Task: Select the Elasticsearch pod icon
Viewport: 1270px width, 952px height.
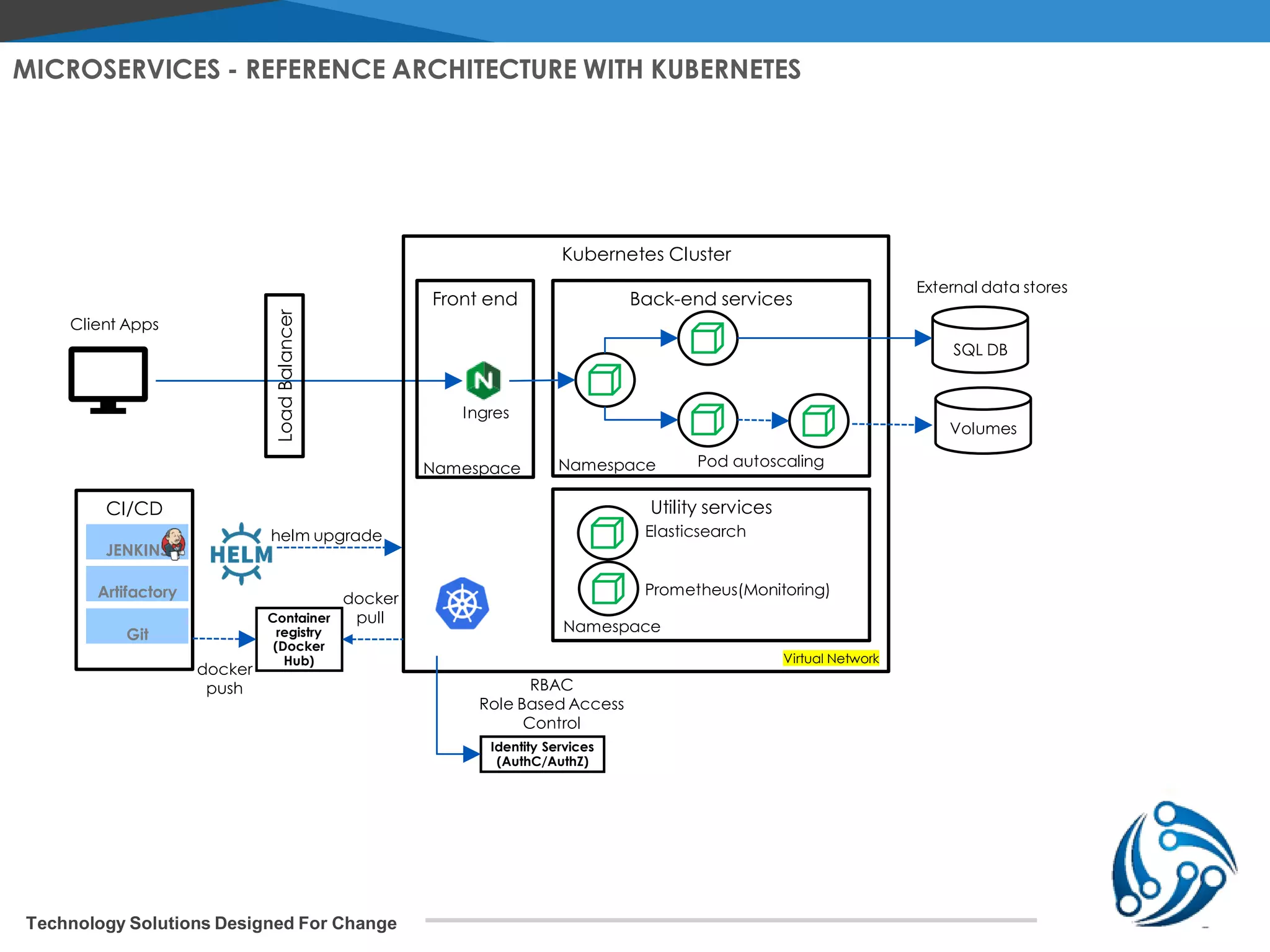Action: click(607, 532)
